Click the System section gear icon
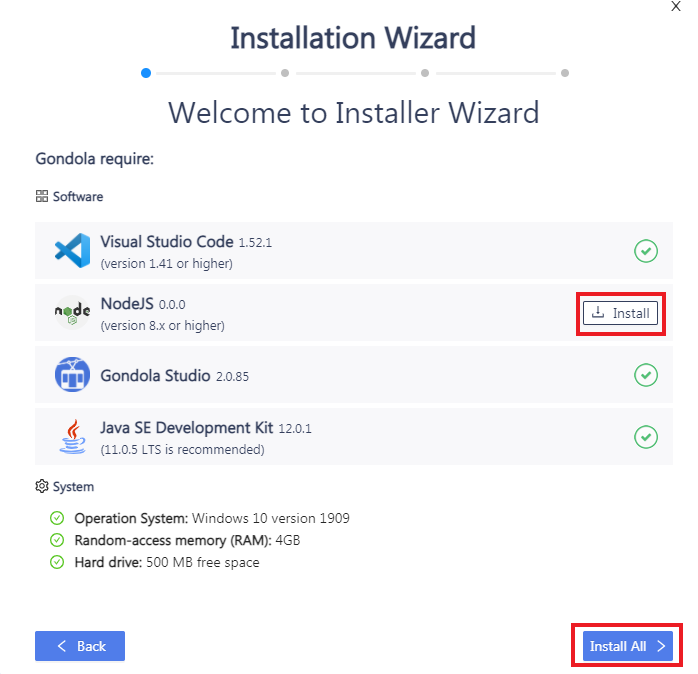Screen dimensions: 698x674 click(x=42, y=486)
